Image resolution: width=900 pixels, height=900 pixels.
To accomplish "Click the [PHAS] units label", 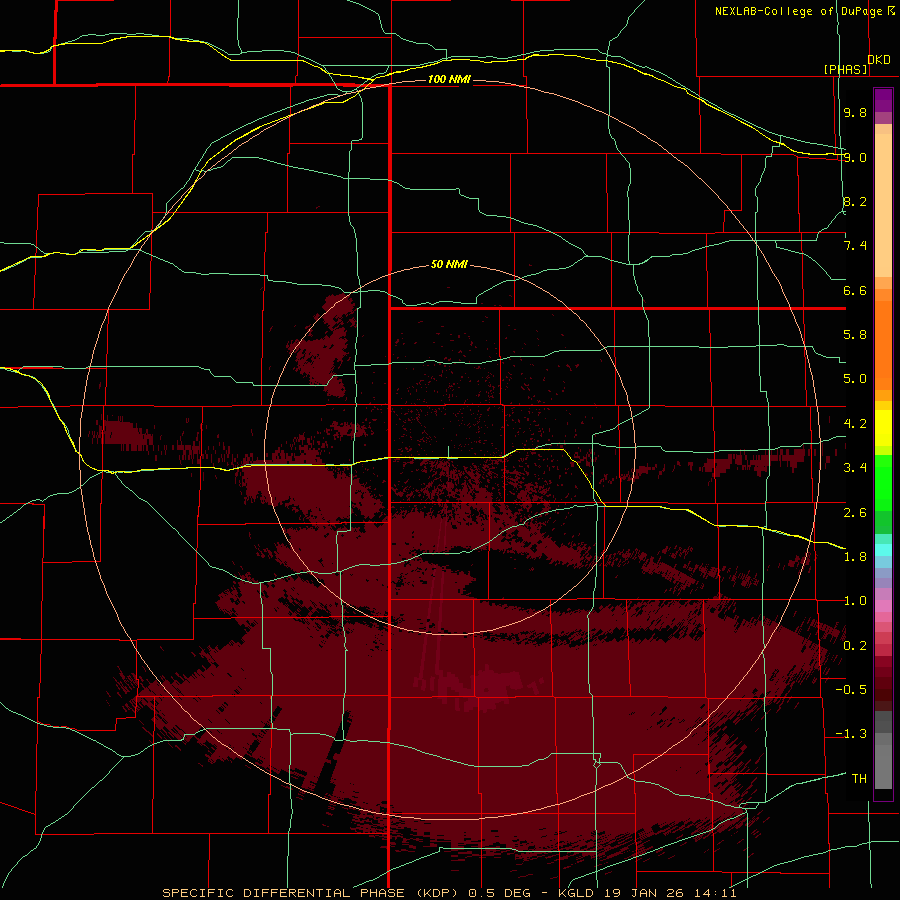I will [x=845, y=69].
